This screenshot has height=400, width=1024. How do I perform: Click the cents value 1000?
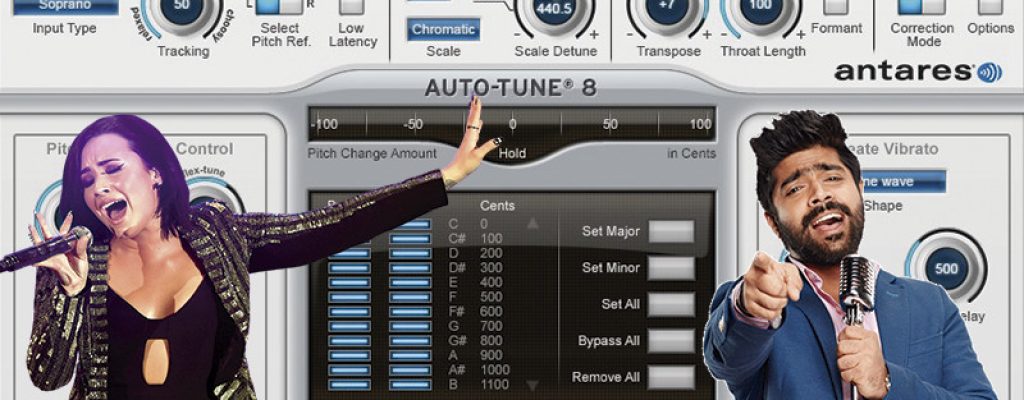click(x=494, y=370)
